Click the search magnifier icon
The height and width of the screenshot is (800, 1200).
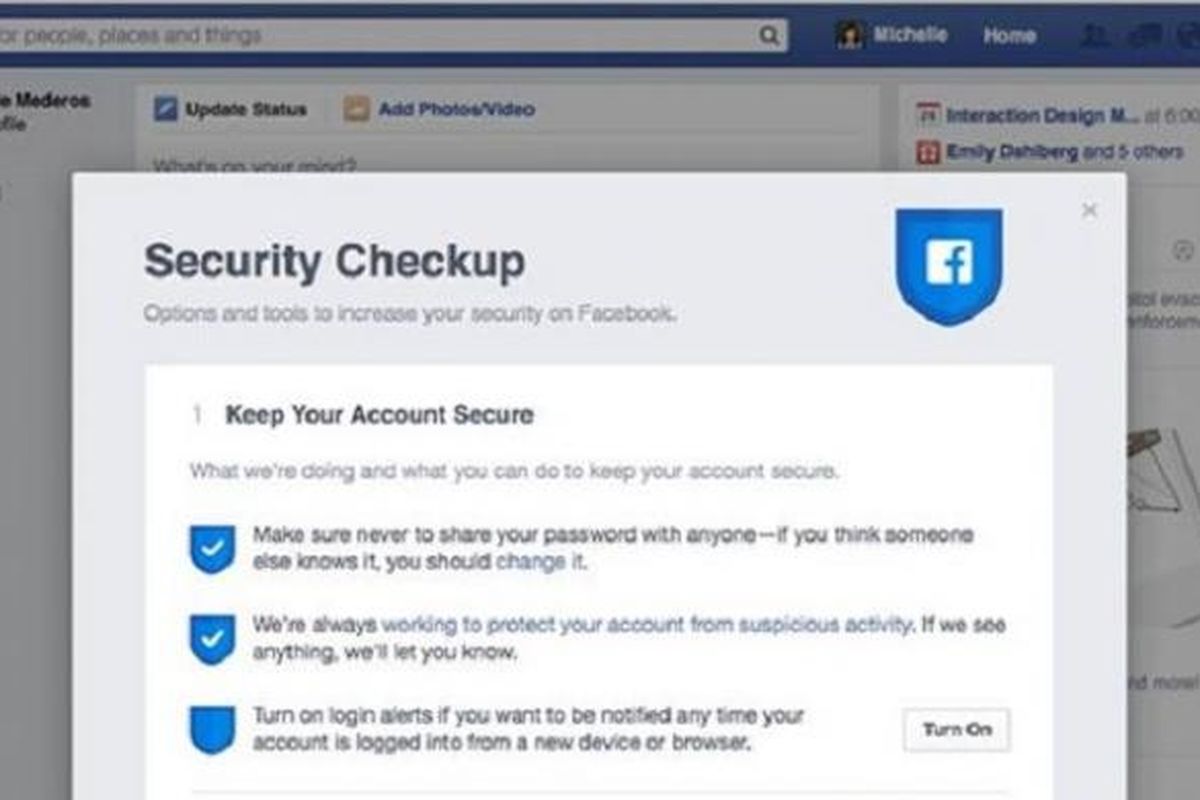click(768, 36)
